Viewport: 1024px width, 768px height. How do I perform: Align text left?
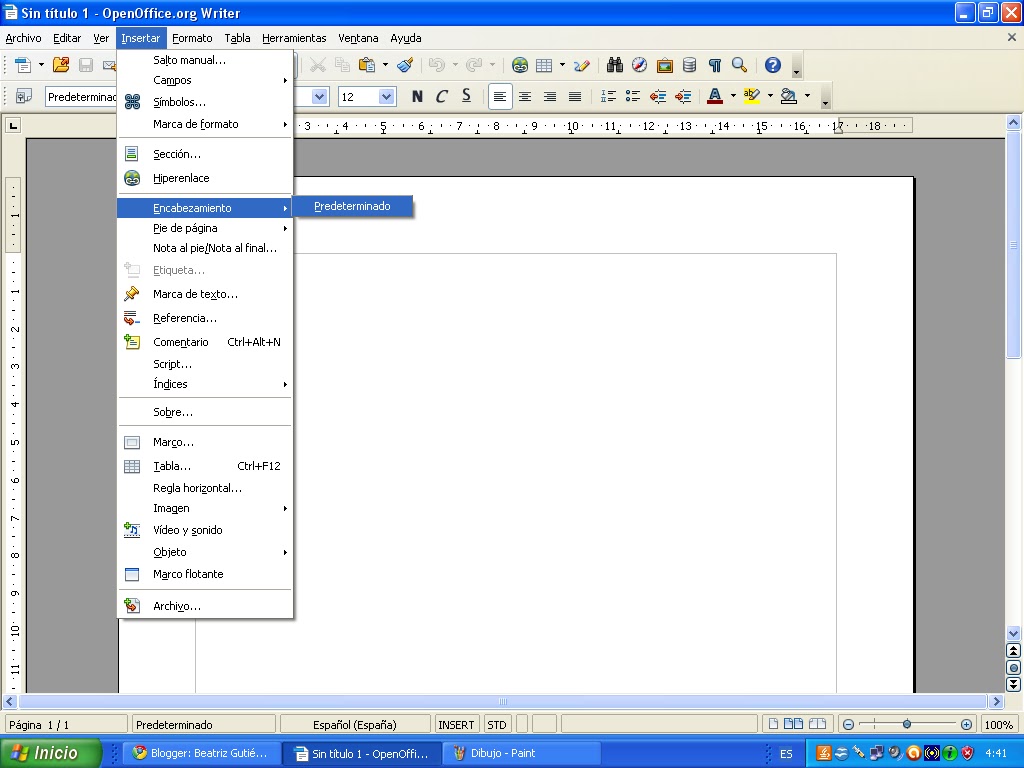tap(500, 97)
